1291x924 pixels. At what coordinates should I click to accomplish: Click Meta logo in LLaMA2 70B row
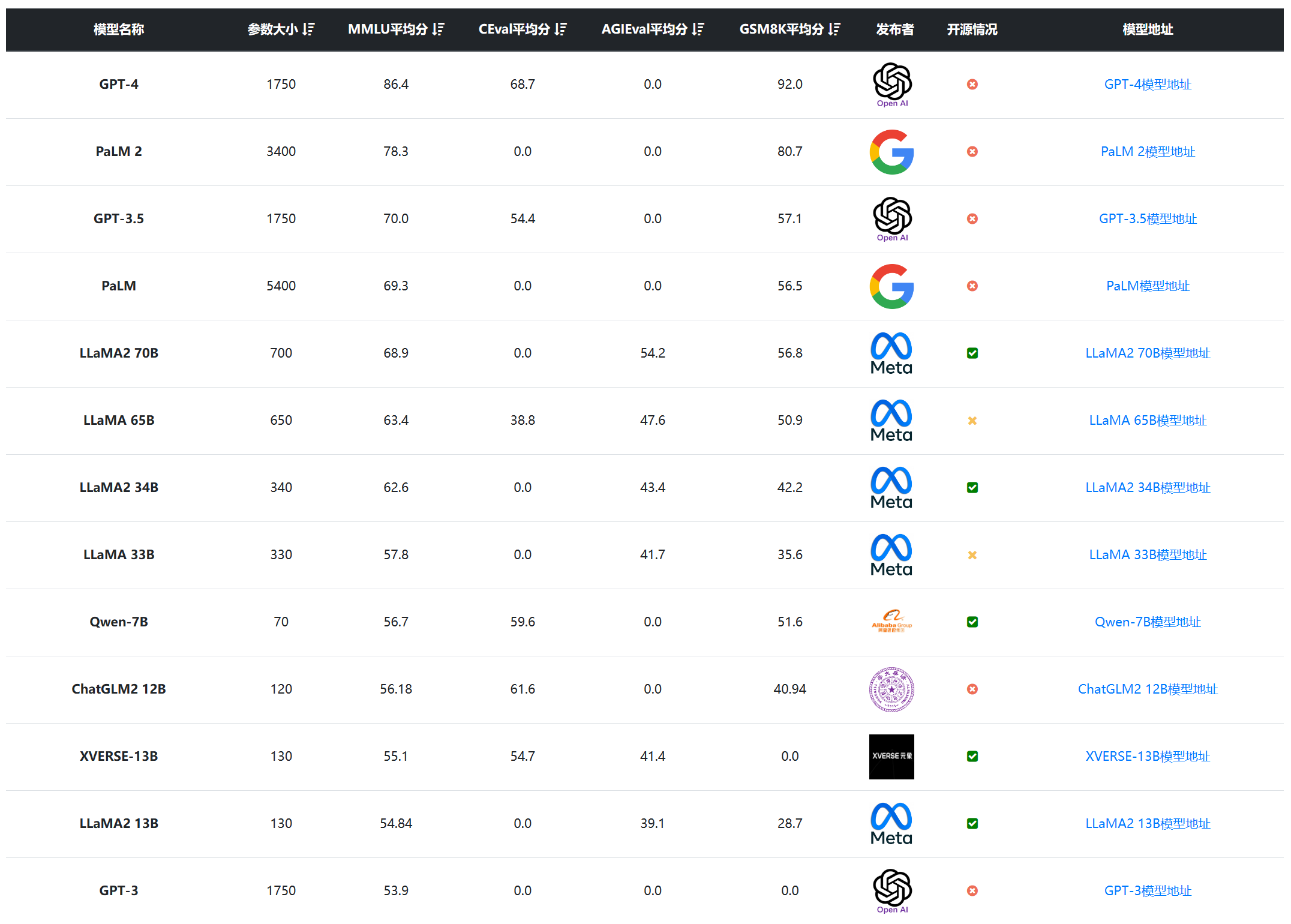(x=891, y=353)
